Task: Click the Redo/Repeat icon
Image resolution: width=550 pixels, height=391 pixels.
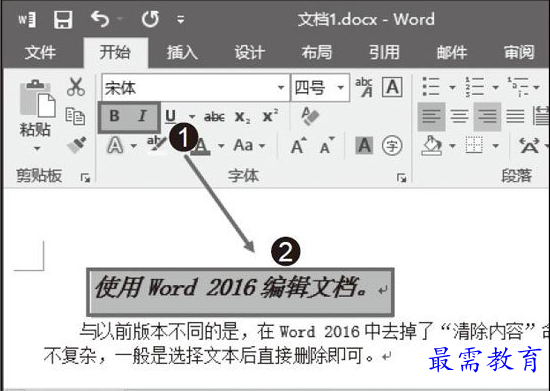Action: tap(150, 19)
